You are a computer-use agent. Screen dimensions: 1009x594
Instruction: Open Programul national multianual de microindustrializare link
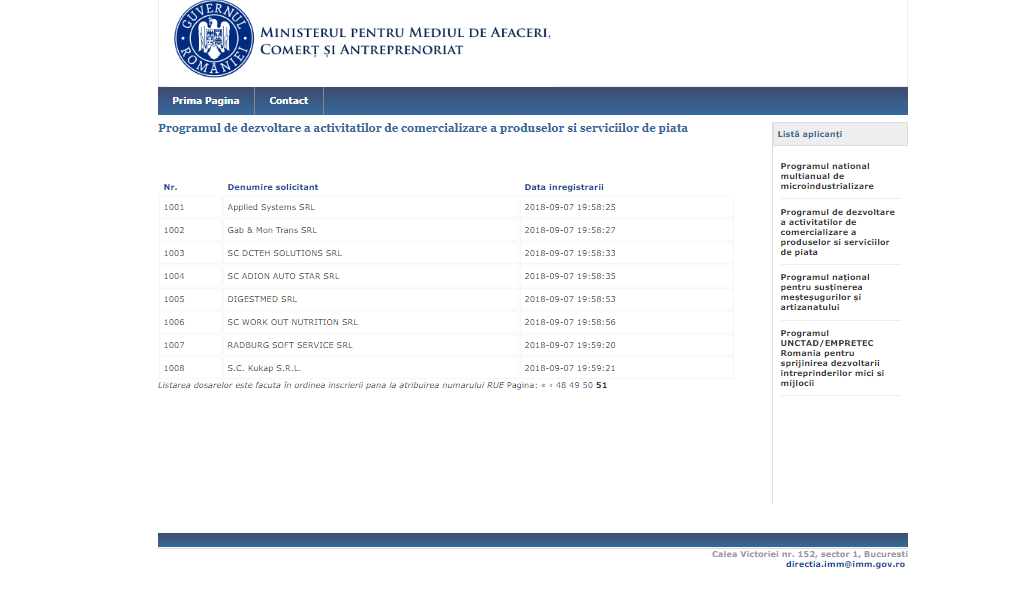[x=826, y=176]
